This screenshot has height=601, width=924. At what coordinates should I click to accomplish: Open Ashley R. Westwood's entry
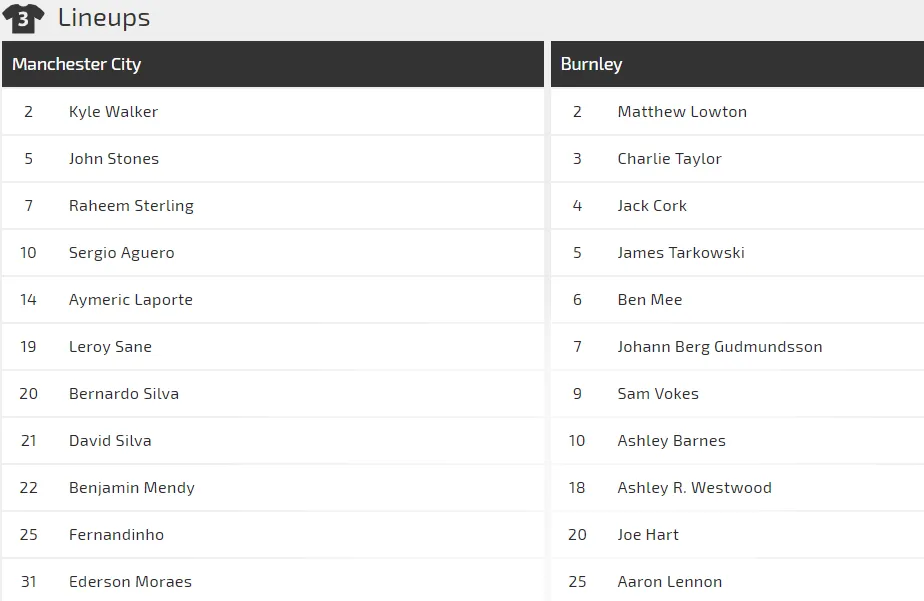(x=695, y=488)
